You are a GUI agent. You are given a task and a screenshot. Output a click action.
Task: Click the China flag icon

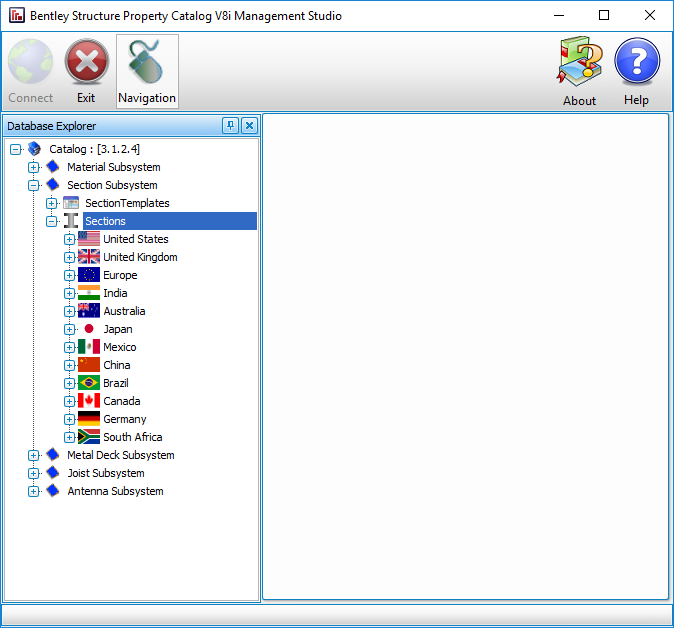(x=89, y=365)
